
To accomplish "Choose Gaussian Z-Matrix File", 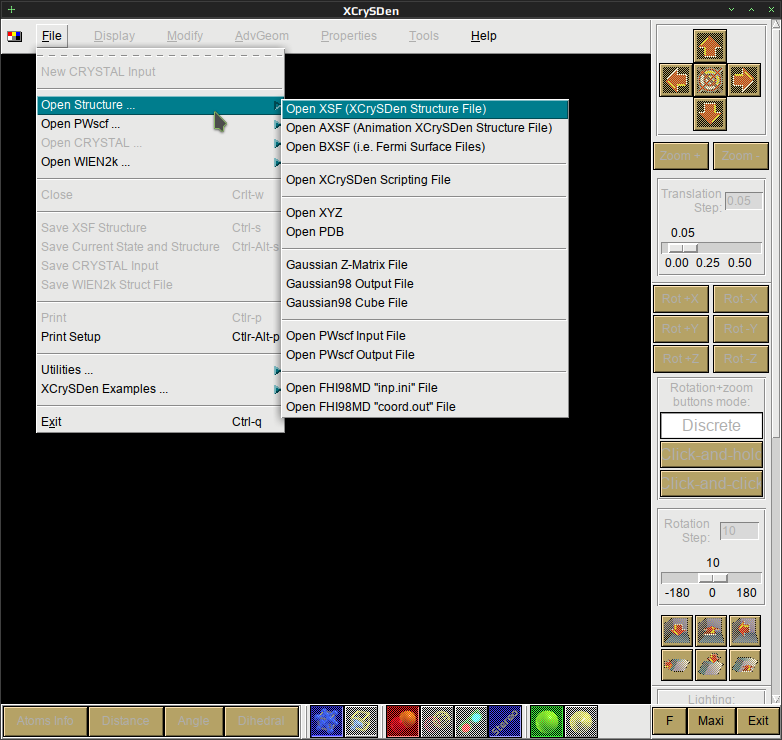I will pyautogui.click(x=425, y=264).
